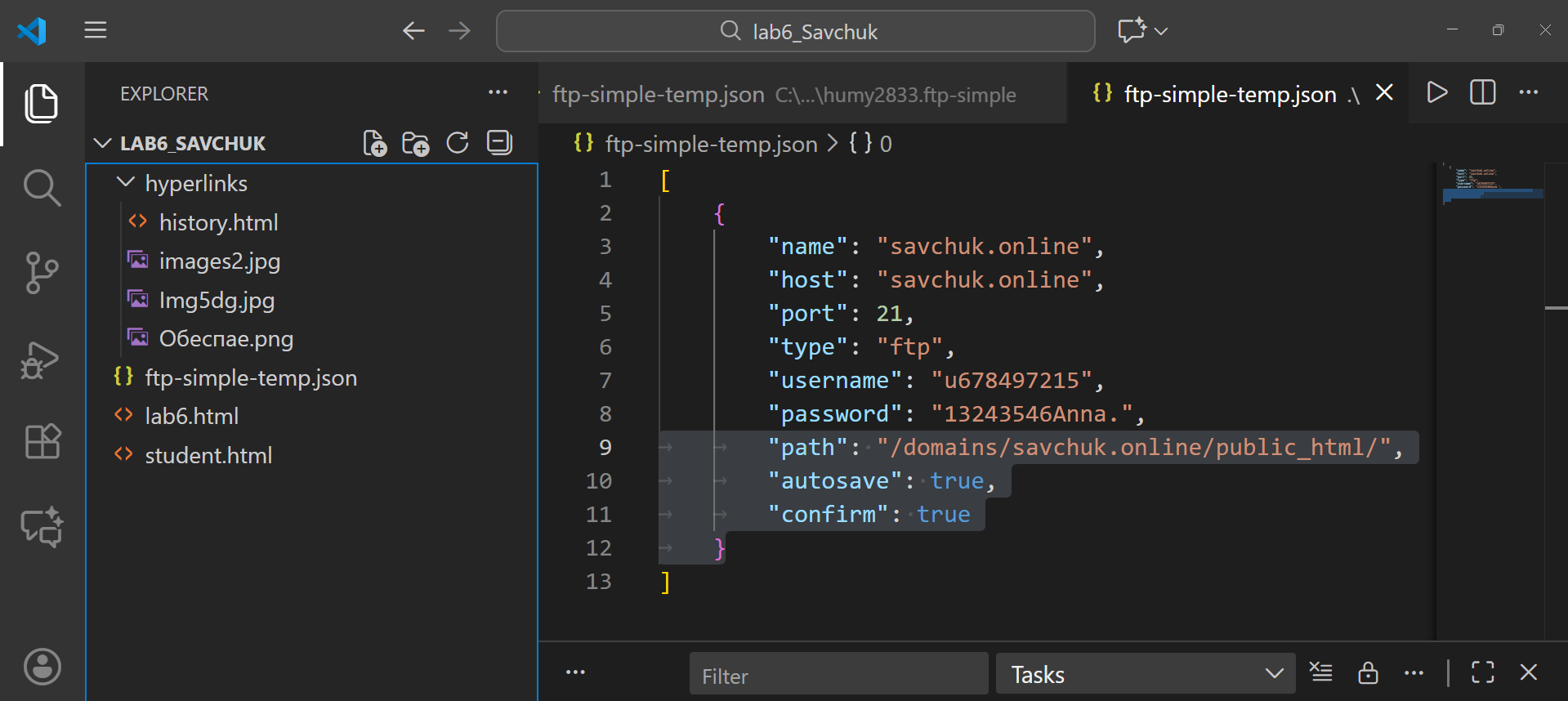
Task: Open the Extensions view
Action: [42, 442]
